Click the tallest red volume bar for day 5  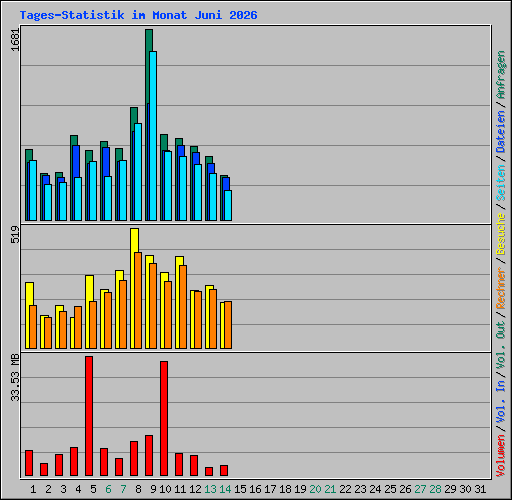point(89,416)
